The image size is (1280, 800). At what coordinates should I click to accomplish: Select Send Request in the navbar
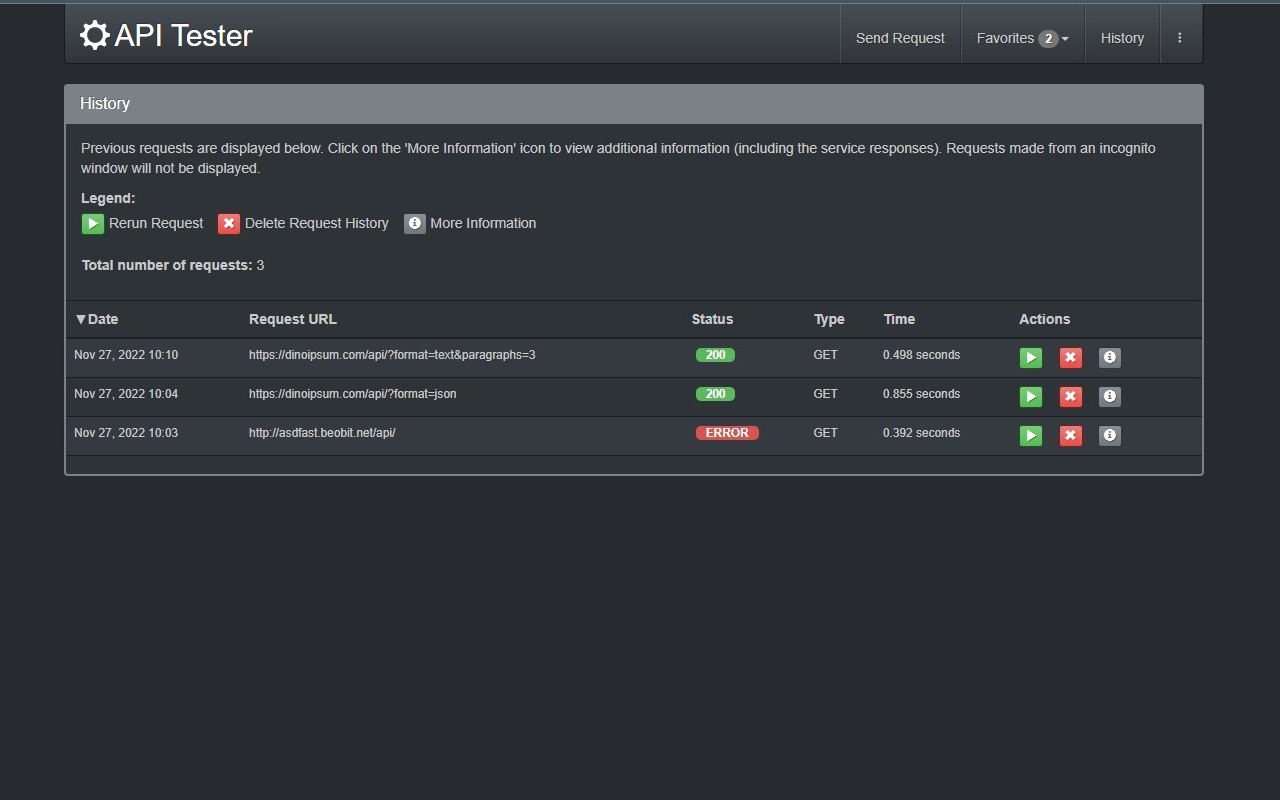click(899, 37)
